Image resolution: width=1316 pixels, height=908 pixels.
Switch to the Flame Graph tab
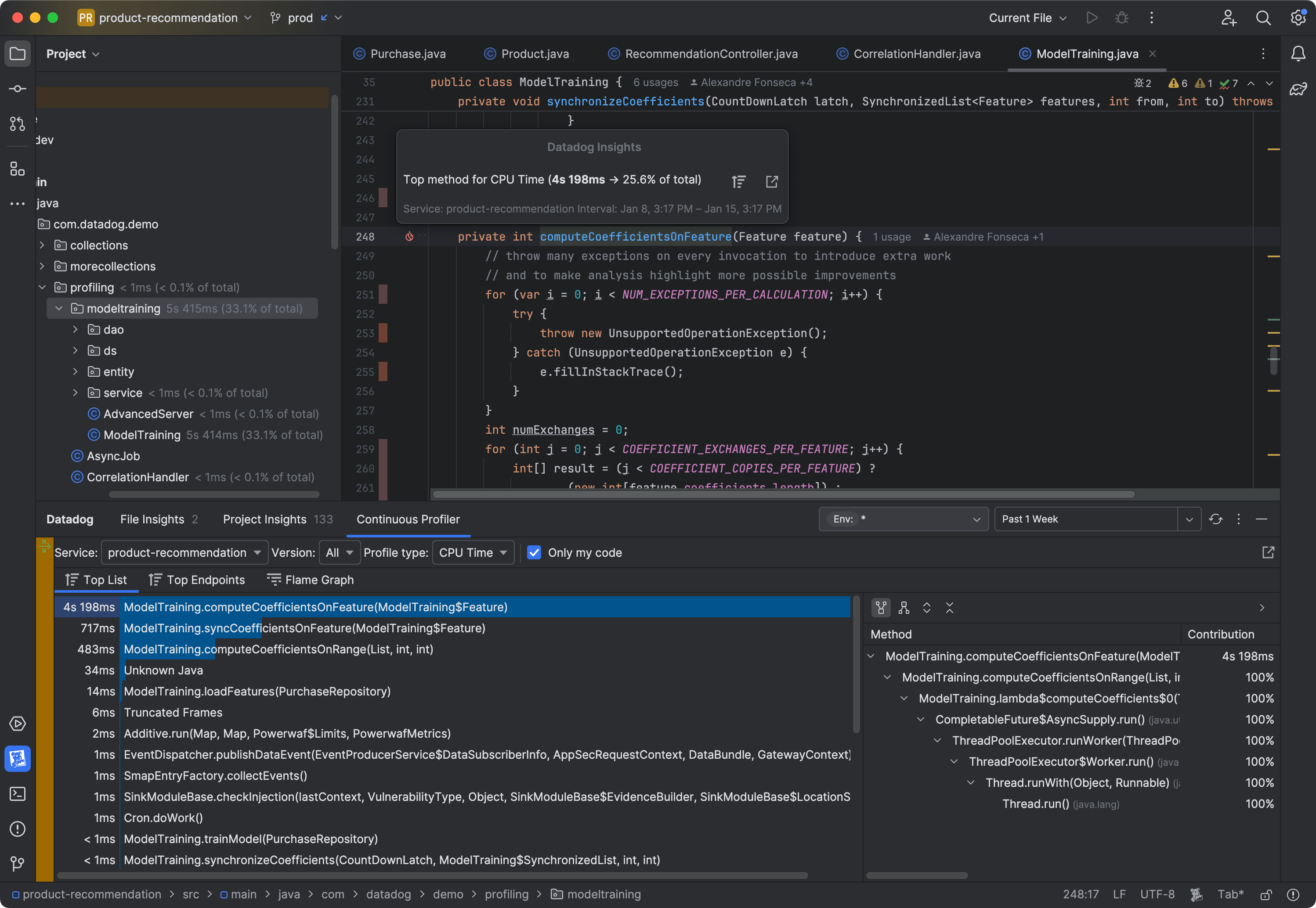310,580
